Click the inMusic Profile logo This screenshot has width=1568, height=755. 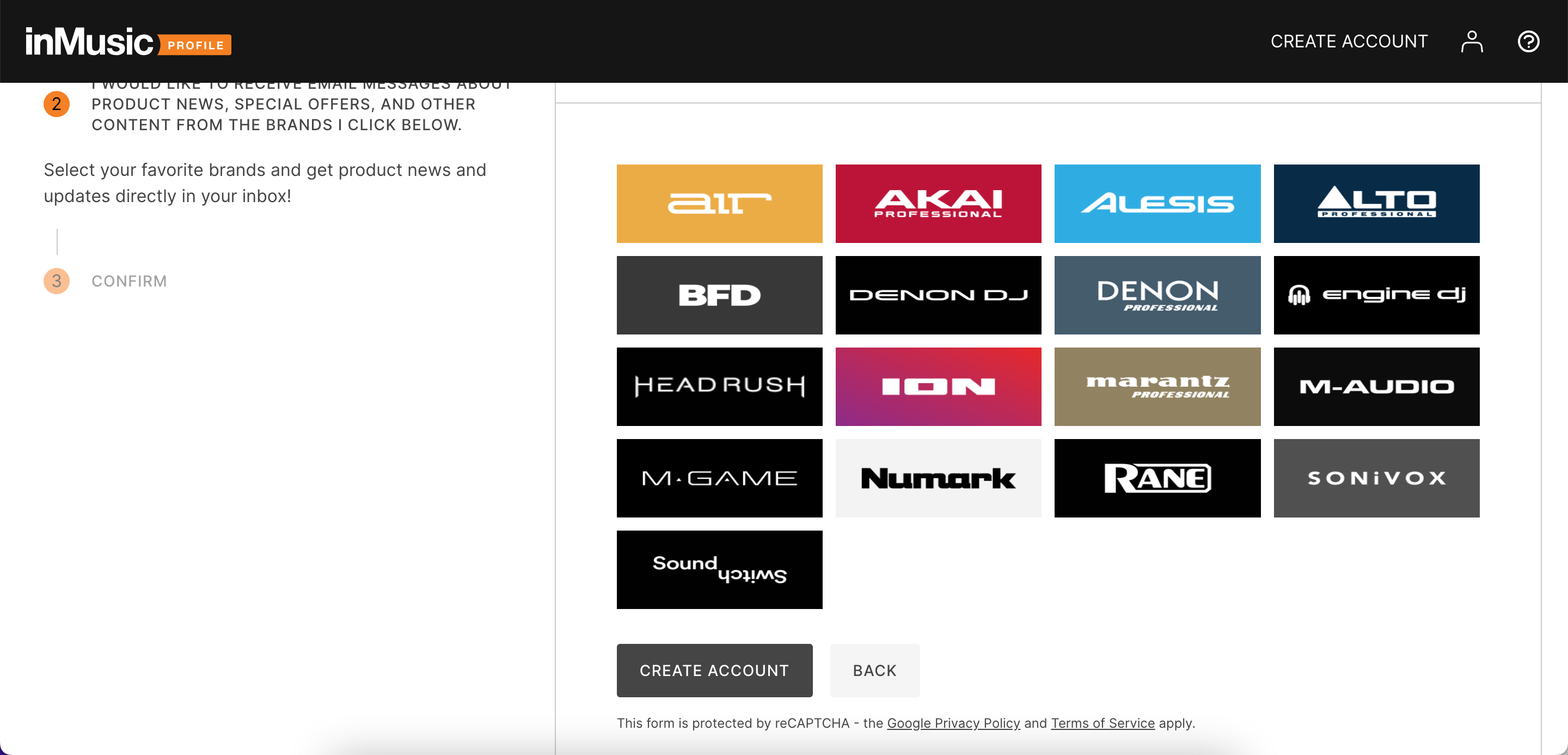coord(128,41)
